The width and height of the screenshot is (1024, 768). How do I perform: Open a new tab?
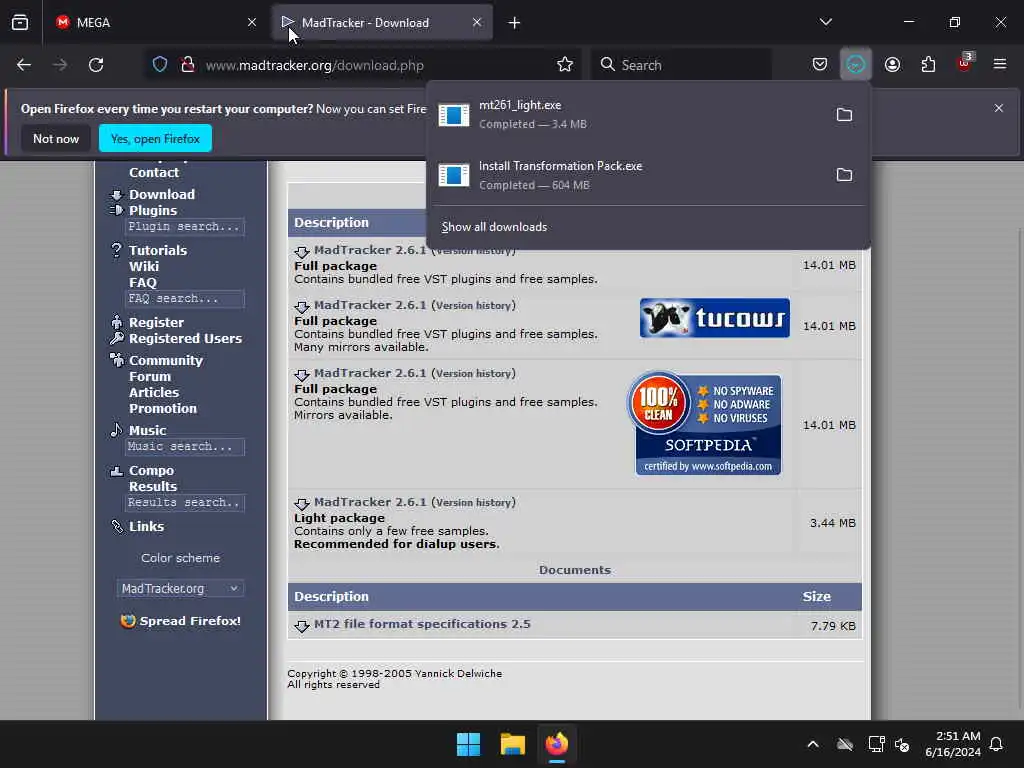[515, 23]
